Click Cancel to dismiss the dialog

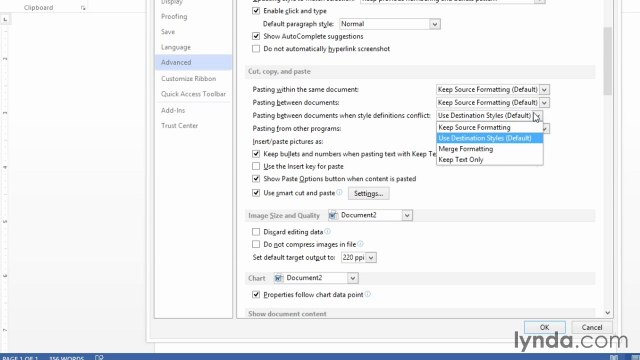click(x=591, y=327)
